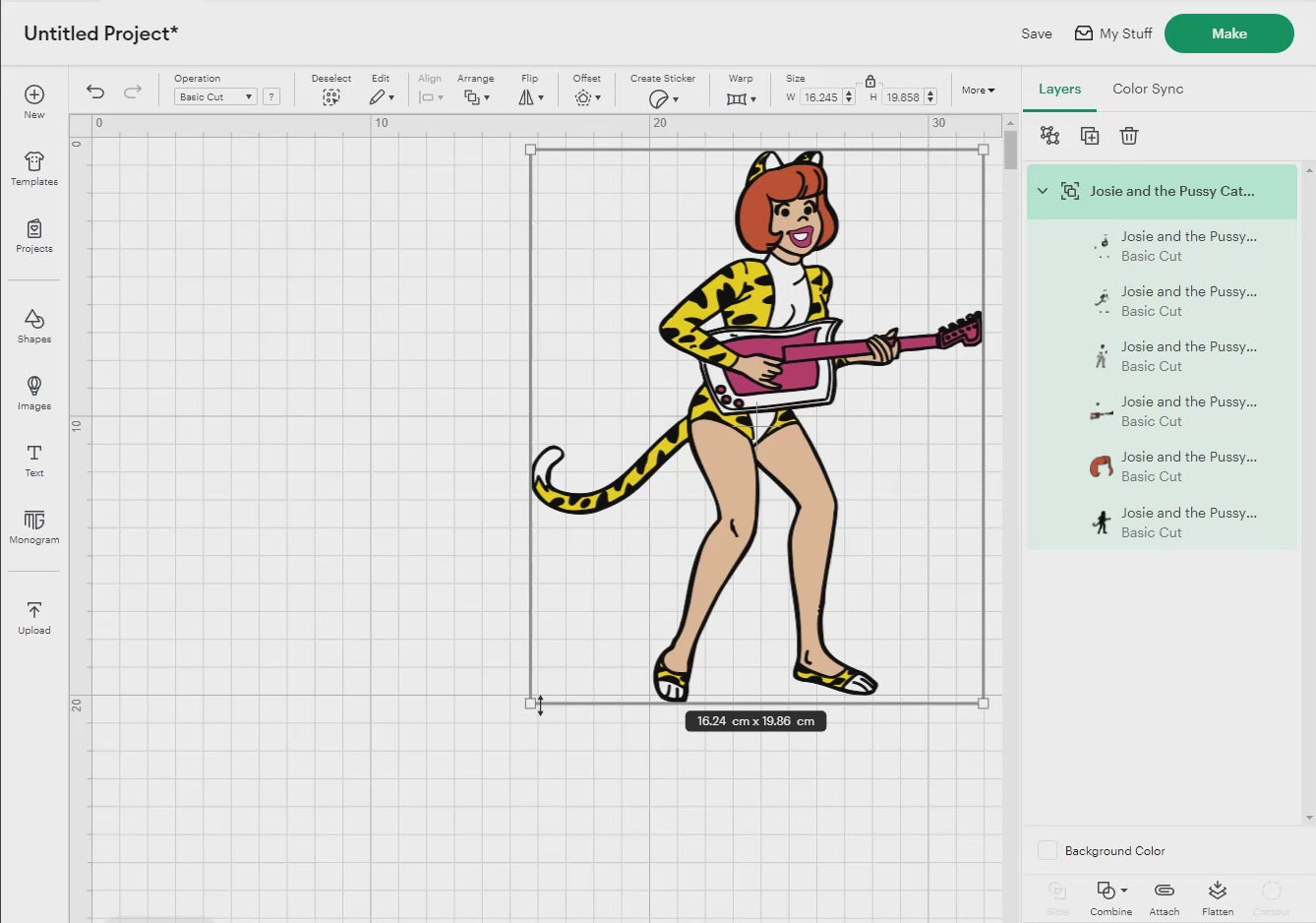Screen dimensions: 1316x923
Task: Switch to the Color Sync tab
Action: [1148, 89]
